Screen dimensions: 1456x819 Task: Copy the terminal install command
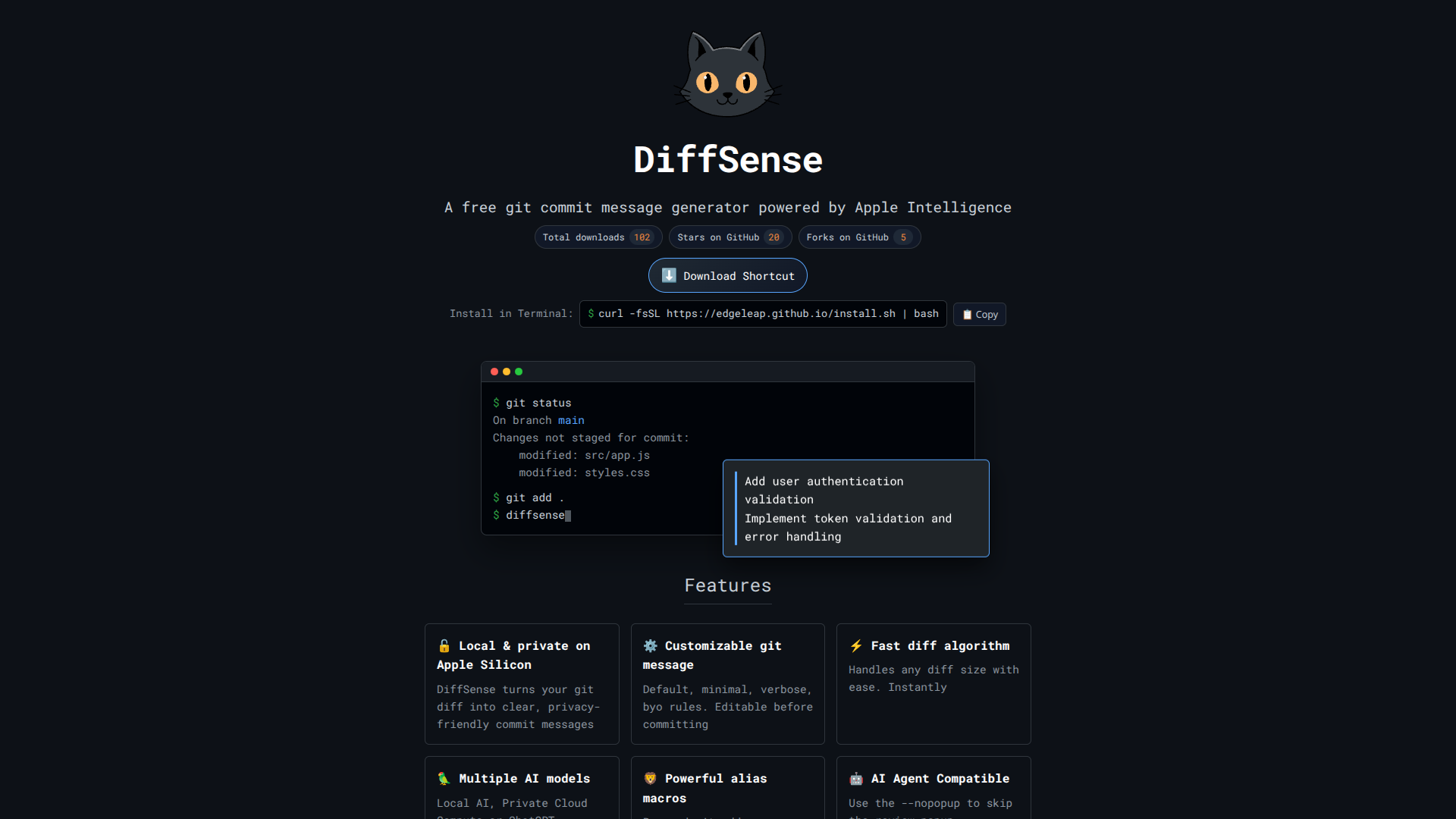[x=979, y=314]
